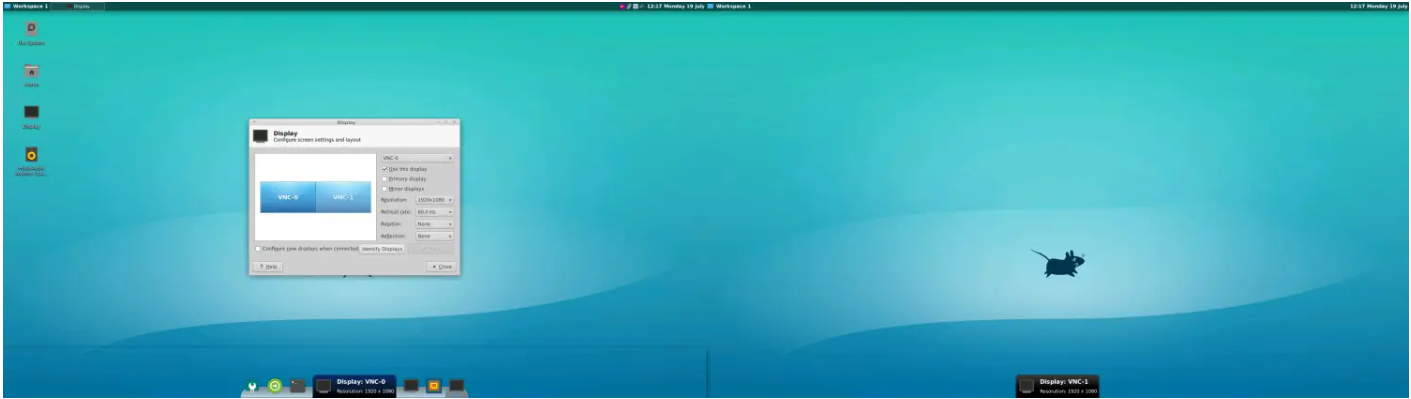The image size is (1411, 399).
Task: Click the monitor icon in Display dialog header
Action: [260, 136]
